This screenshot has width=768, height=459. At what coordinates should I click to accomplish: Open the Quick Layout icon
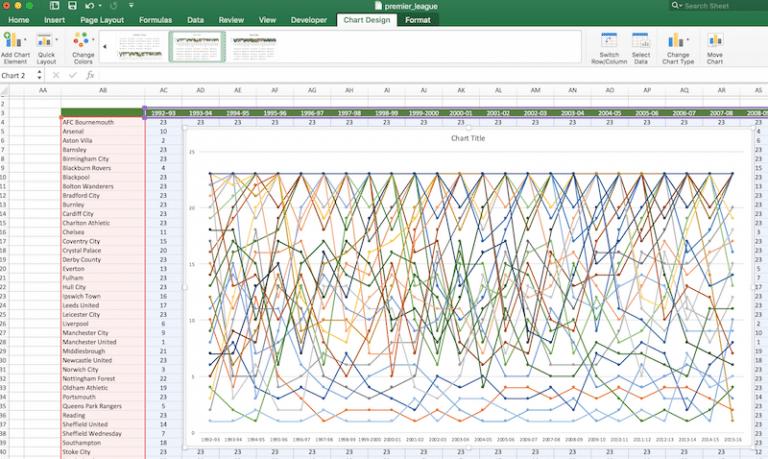[44, 40]
